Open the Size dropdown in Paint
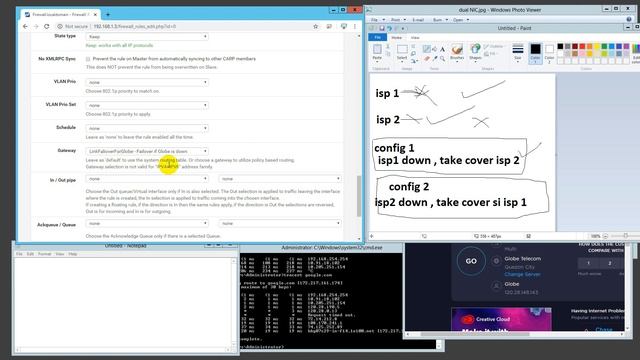640x360 pixels. 518,52
